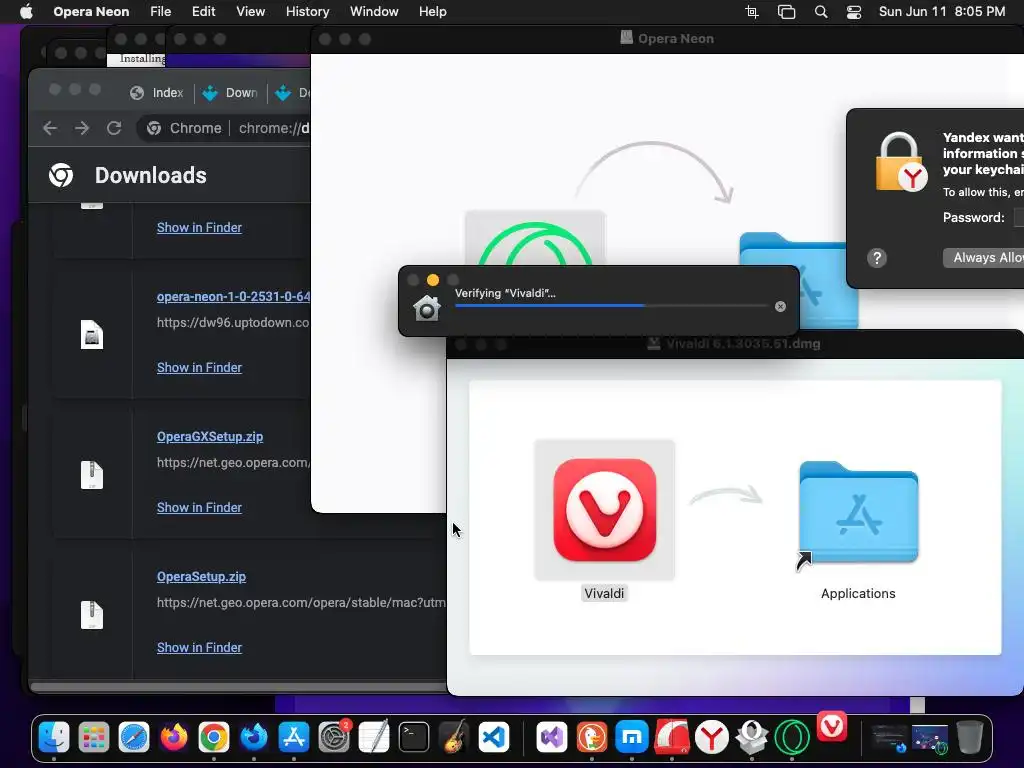Open the Window menu

pyautogui.click(x=374, y=12)
